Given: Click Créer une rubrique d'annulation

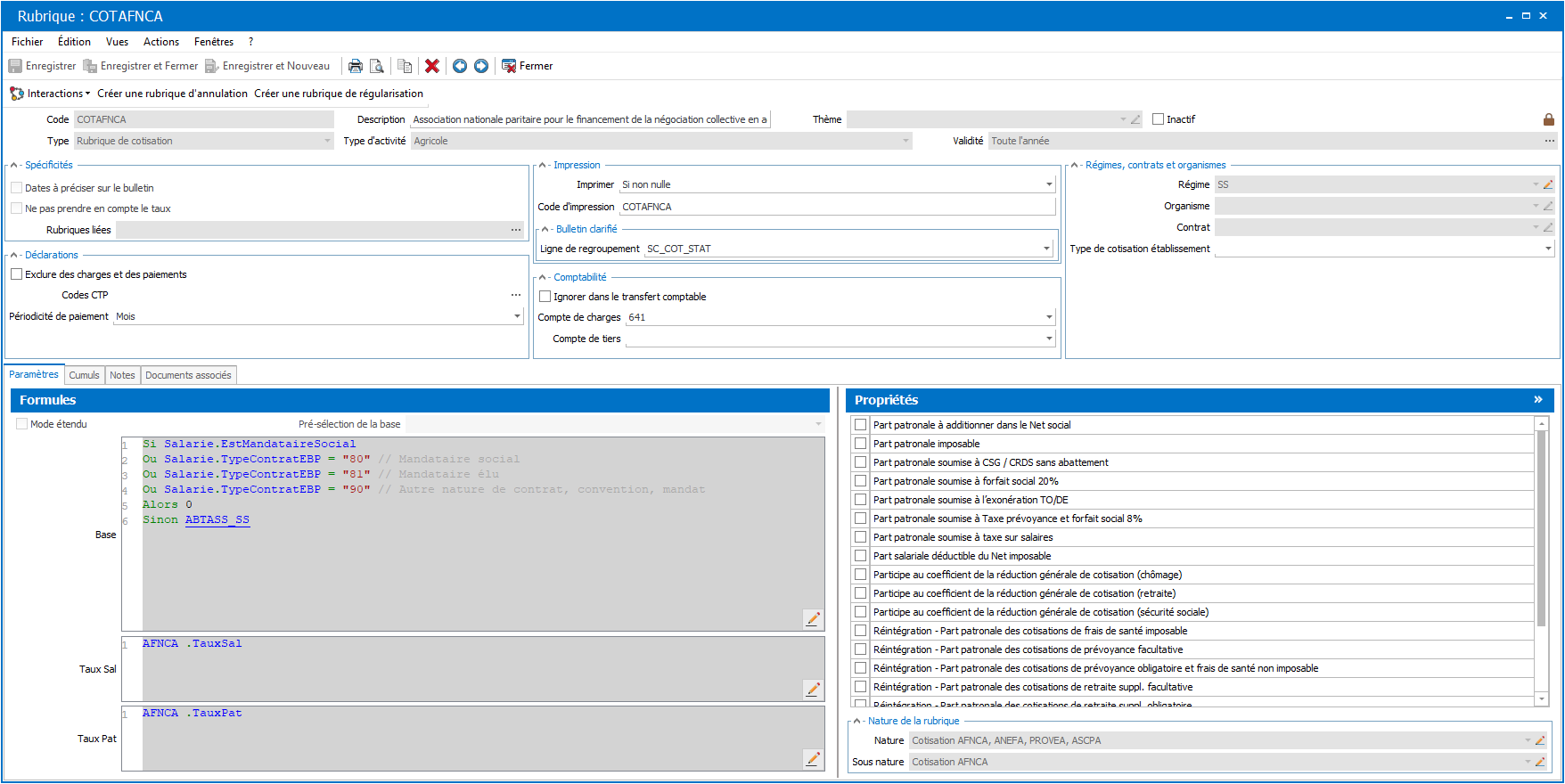Looking at the screenshot, I should (173, 94).
